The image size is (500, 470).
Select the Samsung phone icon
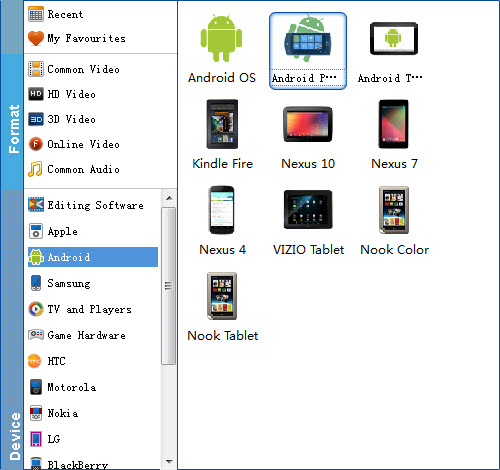click(x=36, y=283)
